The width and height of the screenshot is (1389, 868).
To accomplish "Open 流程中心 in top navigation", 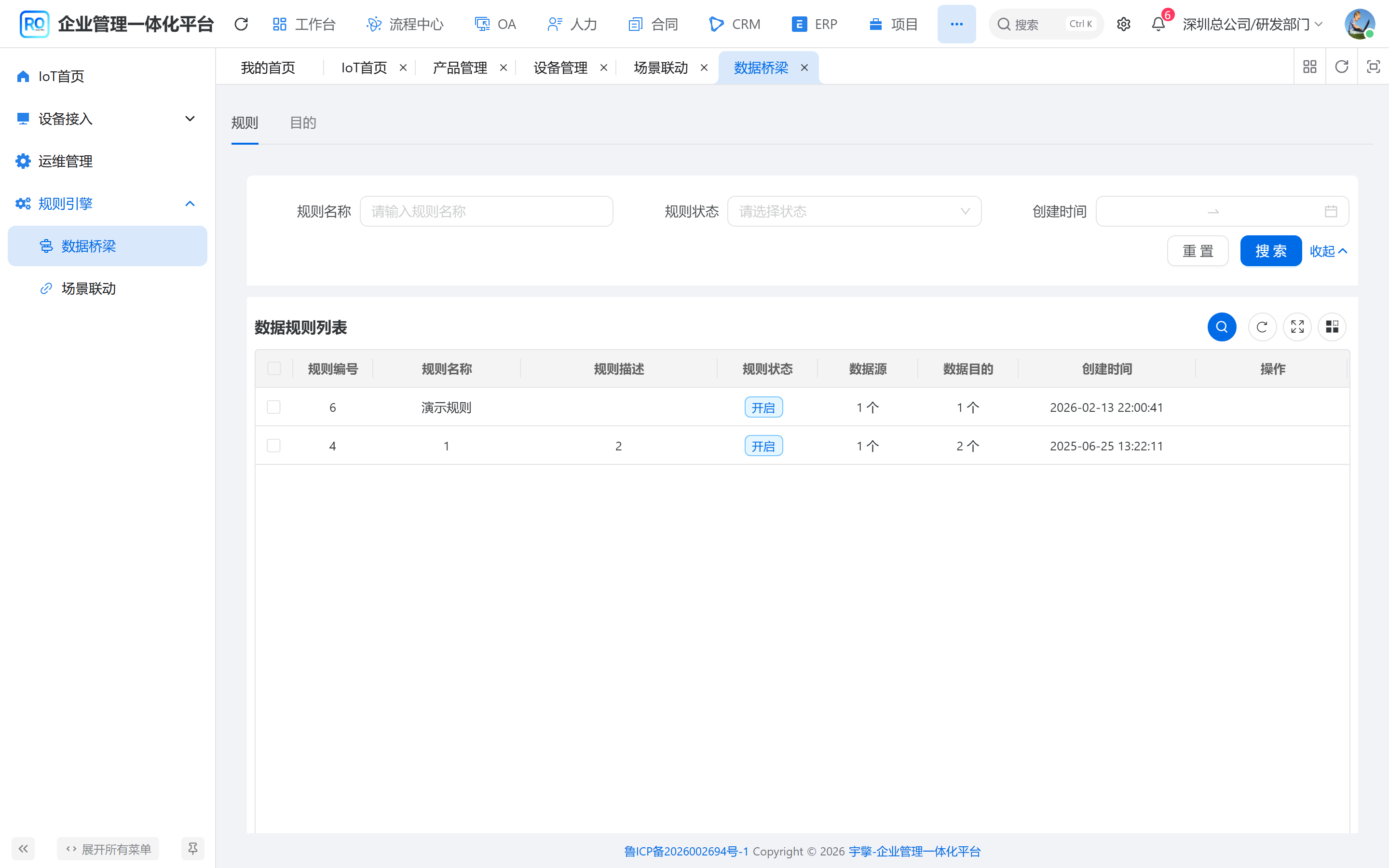I will pyautogui.click(x=405, y=24).
